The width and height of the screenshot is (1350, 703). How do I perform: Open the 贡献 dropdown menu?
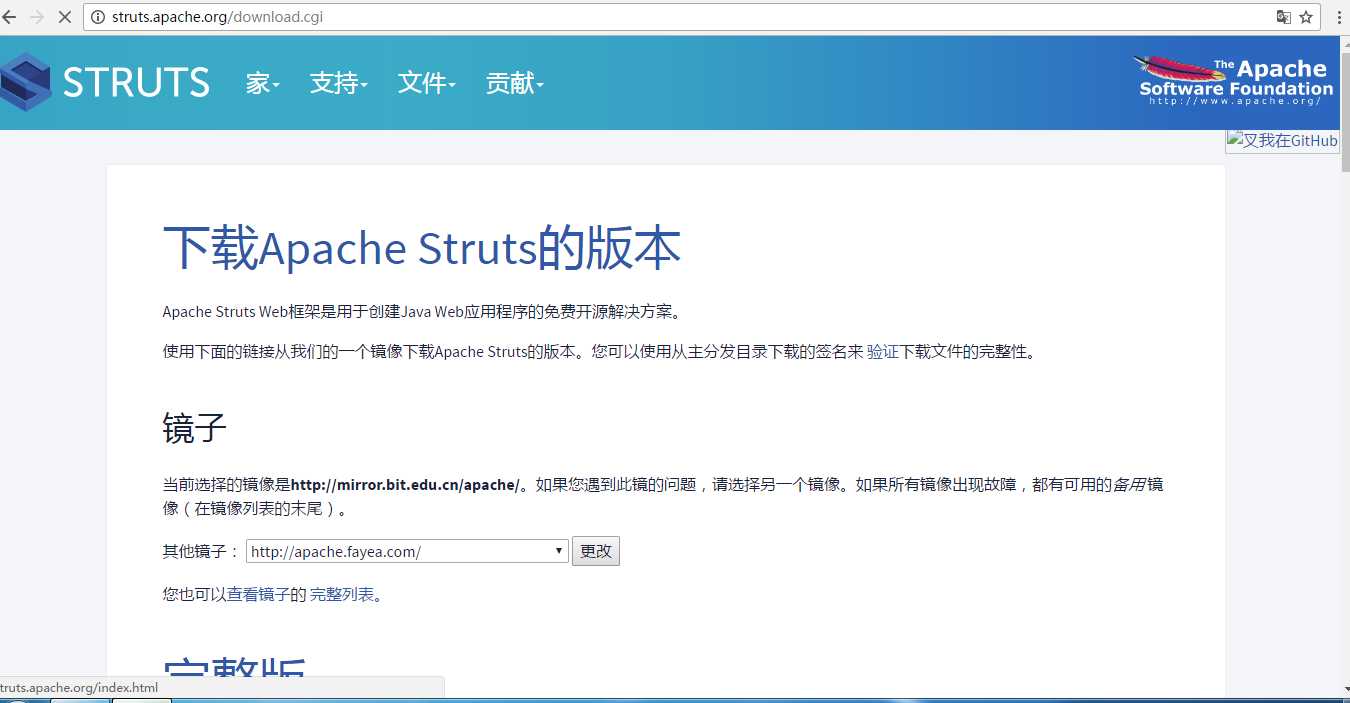point(515,83)
